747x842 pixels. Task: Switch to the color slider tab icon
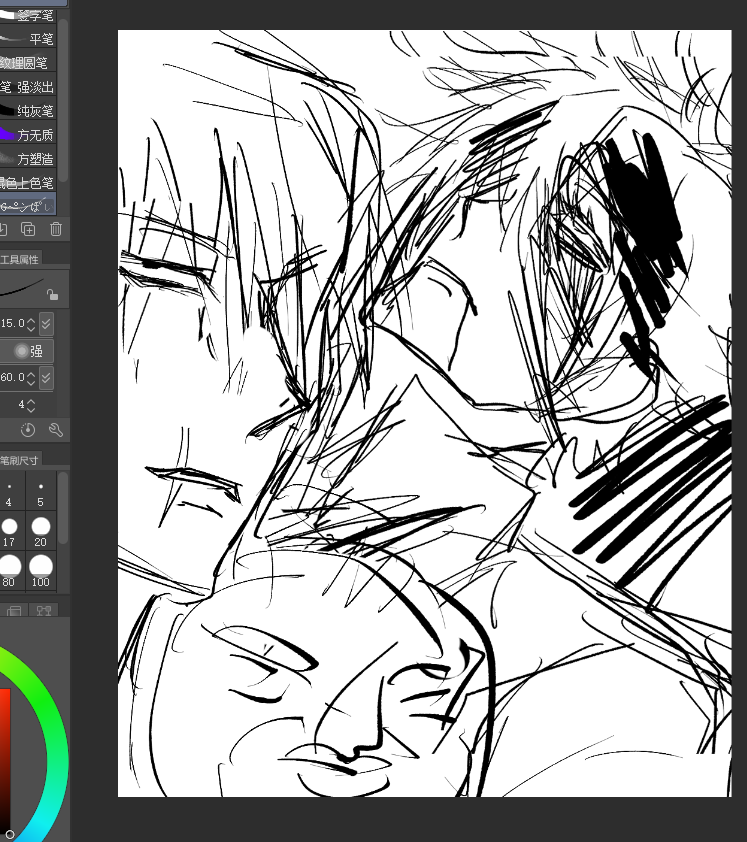pyautogui.click(x=14, y=611)
